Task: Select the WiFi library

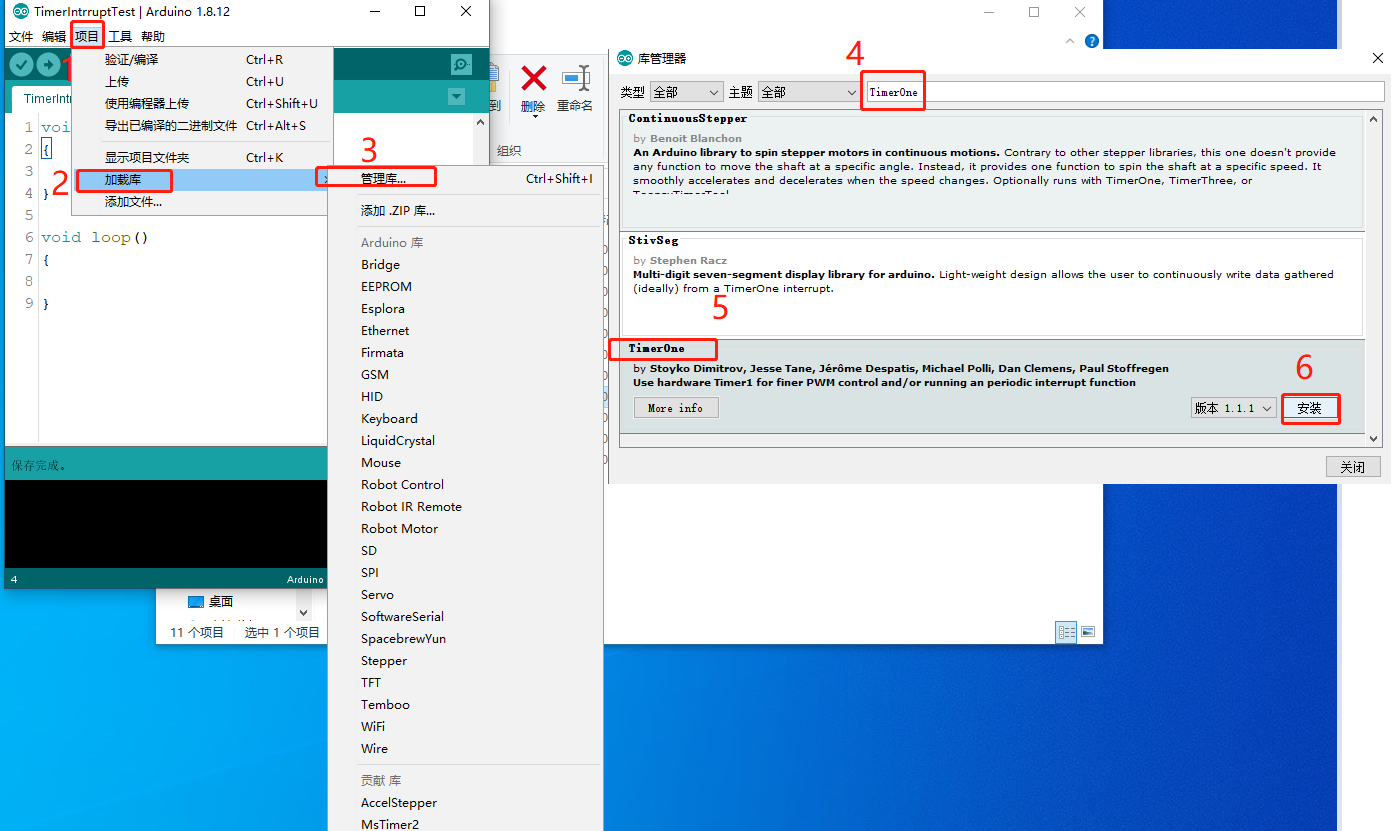Action: tap(465, 727)
